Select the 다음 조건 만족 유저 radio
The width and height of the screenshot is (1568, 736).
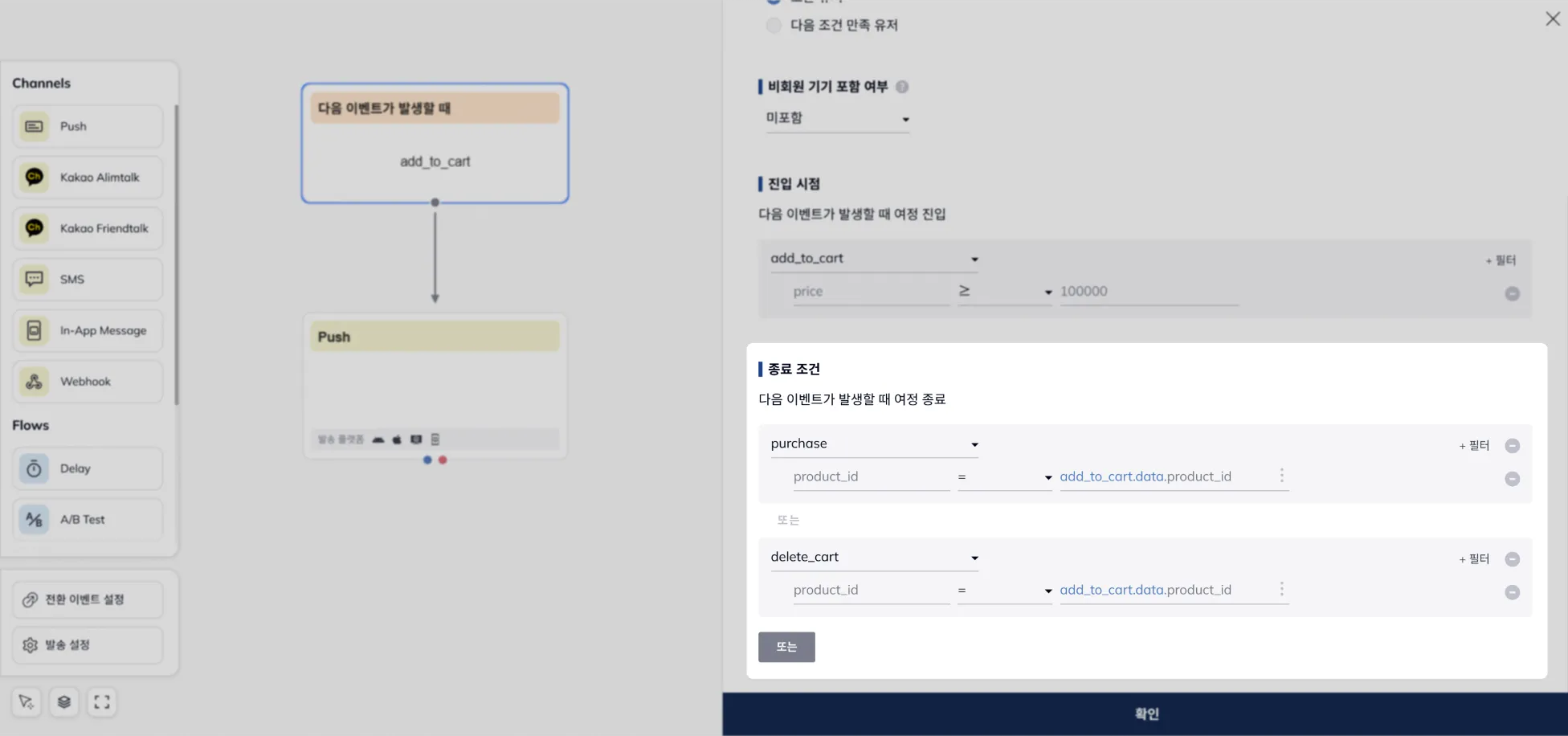pyautogui.click(x=774, y=25)
